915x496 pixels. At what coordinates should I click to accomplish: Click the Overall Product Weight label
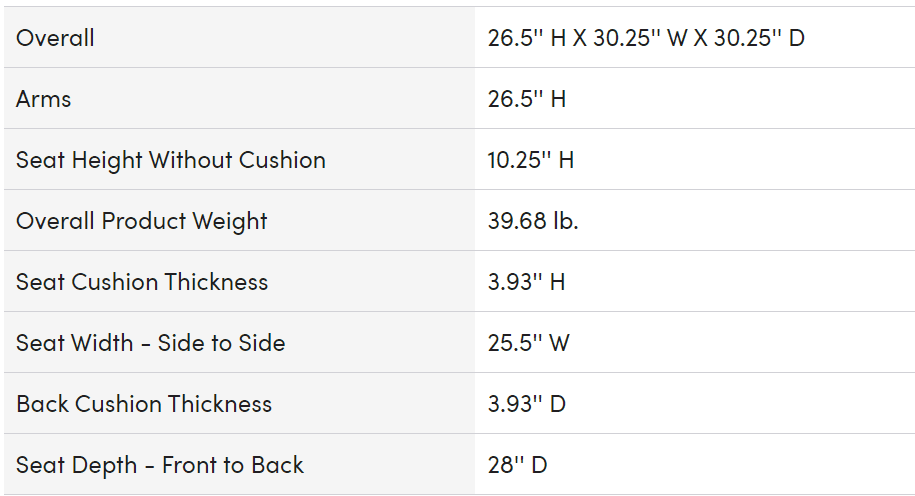click(x=141, y=221)
